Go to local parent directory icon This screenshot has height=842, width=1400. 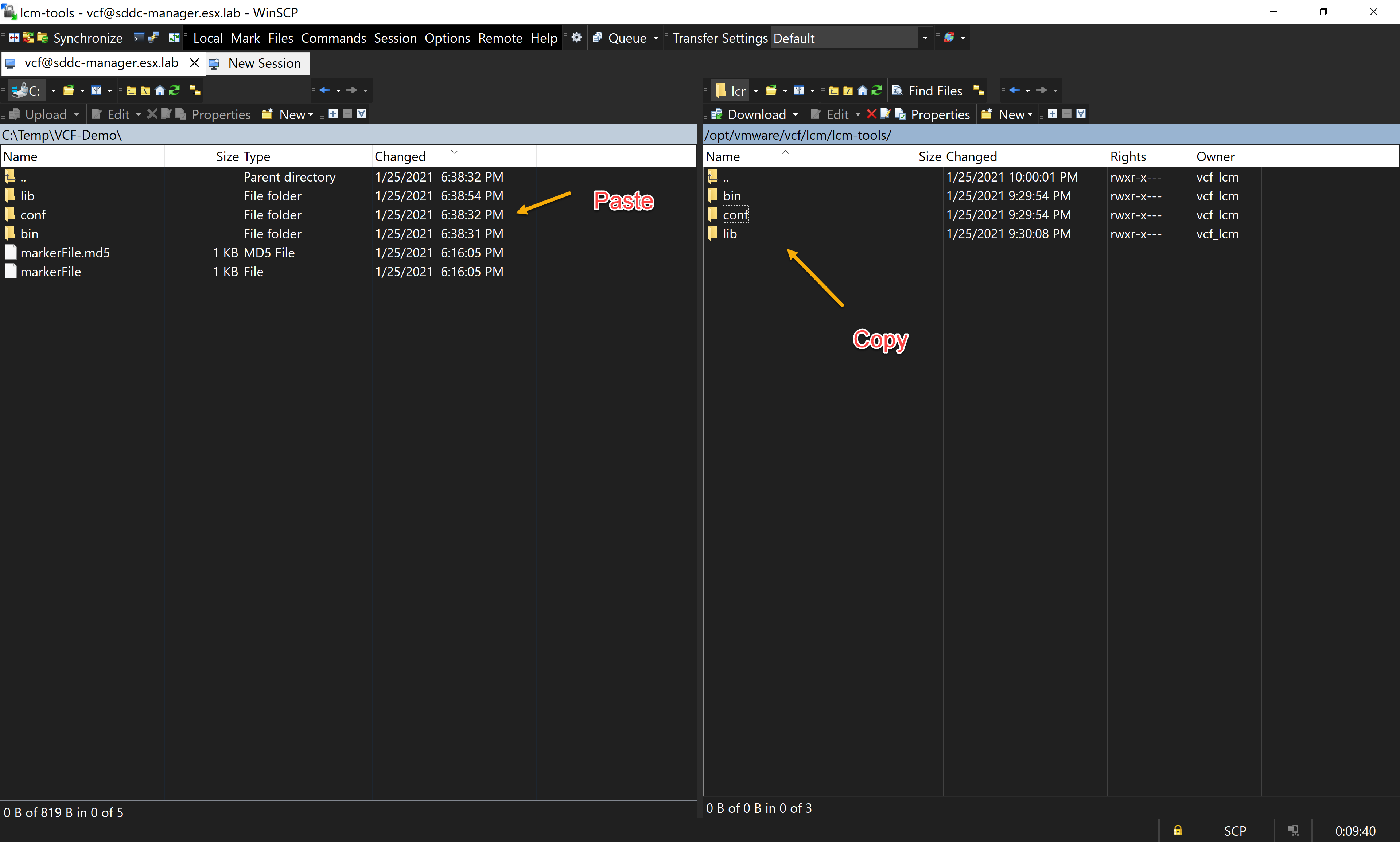pyautogui.click(x=131, y=91)
